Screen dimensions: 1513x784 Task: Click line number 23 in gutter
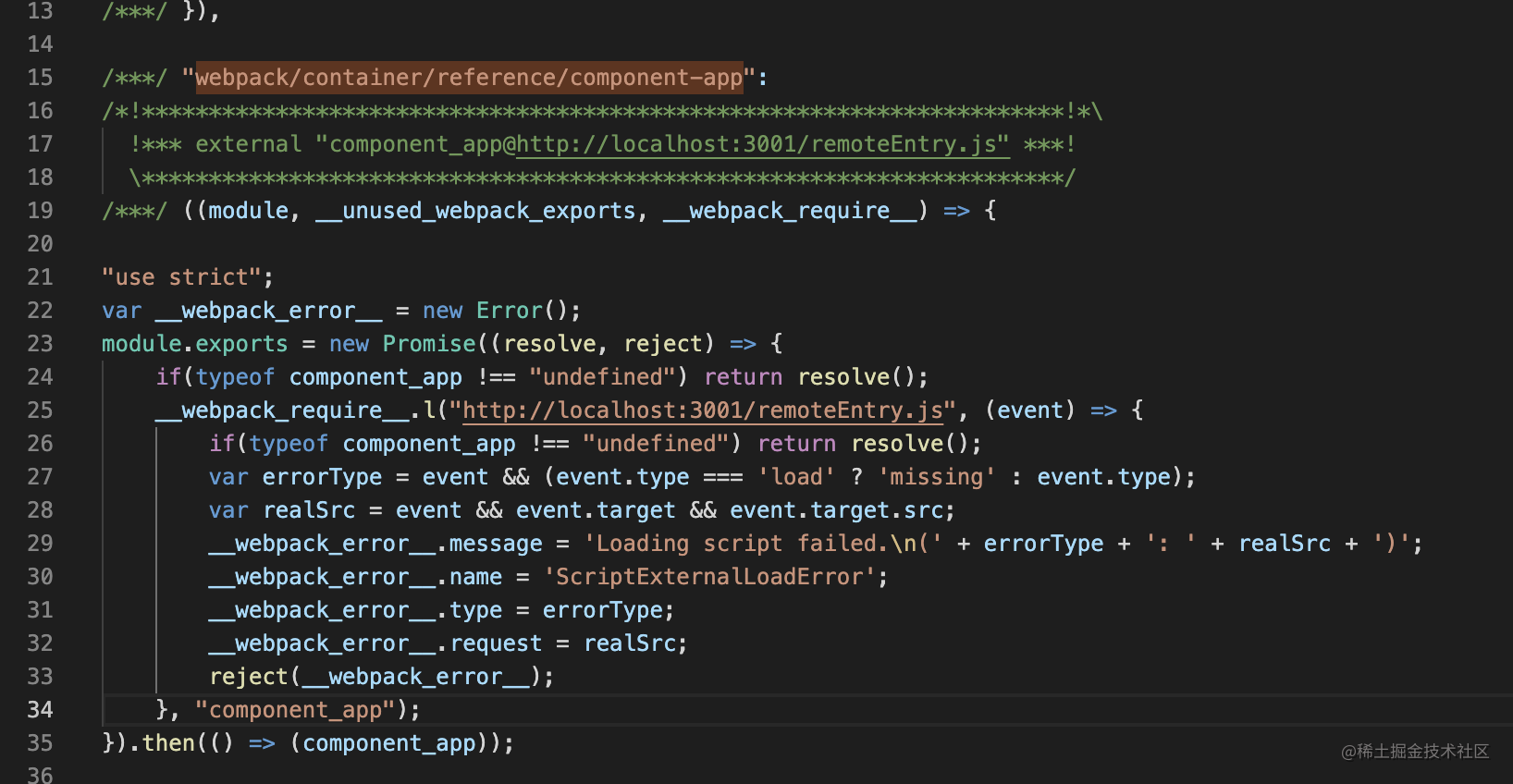40,344
